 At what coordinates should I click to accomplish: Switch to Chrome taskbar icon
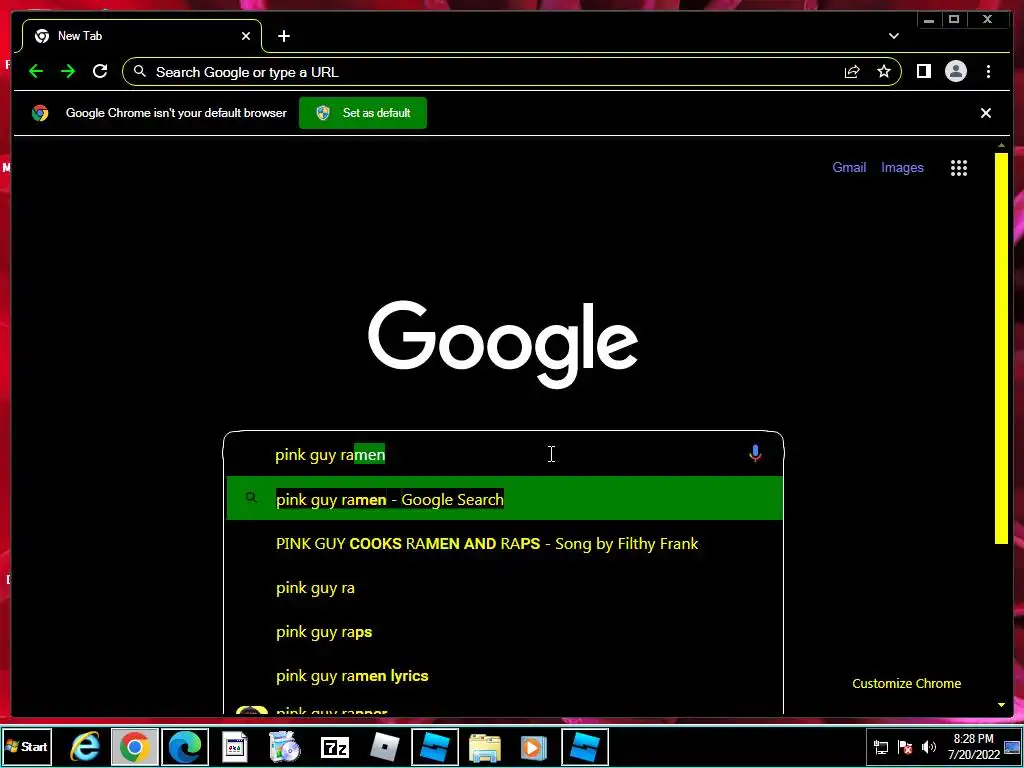[134, 746]
